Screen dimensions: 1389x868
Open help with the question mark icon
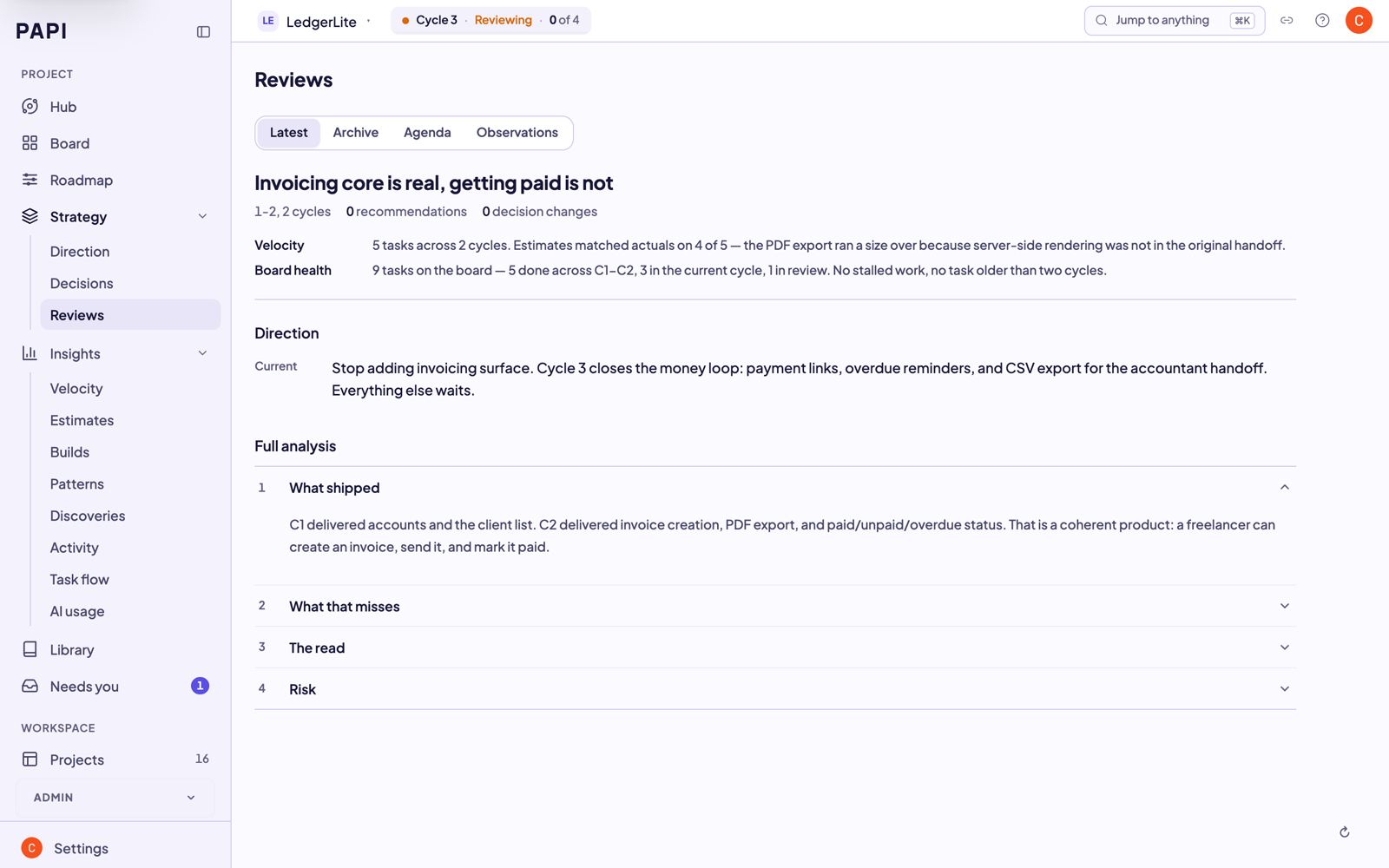click(x=1322, y=20)
